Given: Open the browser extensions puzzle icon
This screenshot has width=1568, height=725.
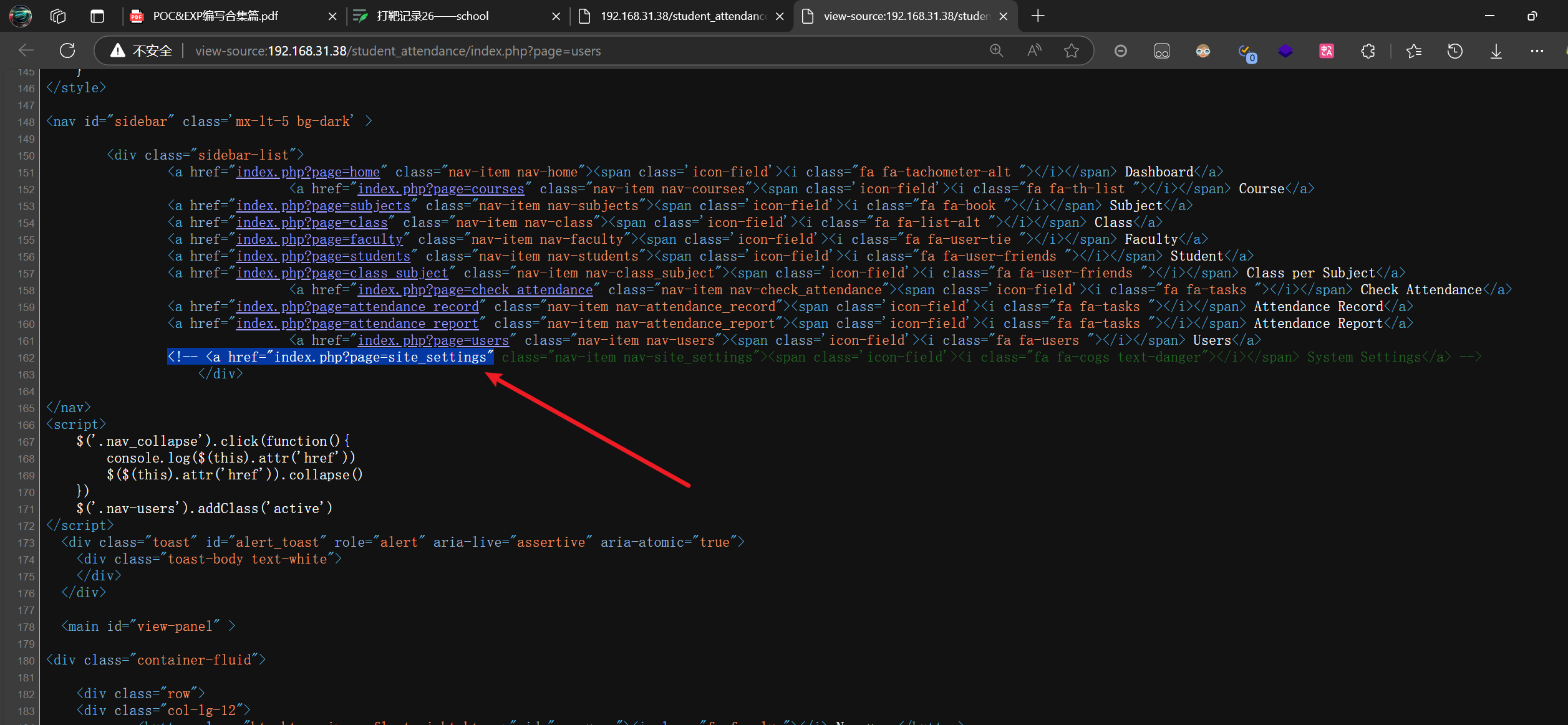Looking at the screenshot, I should click(1368, 51).
